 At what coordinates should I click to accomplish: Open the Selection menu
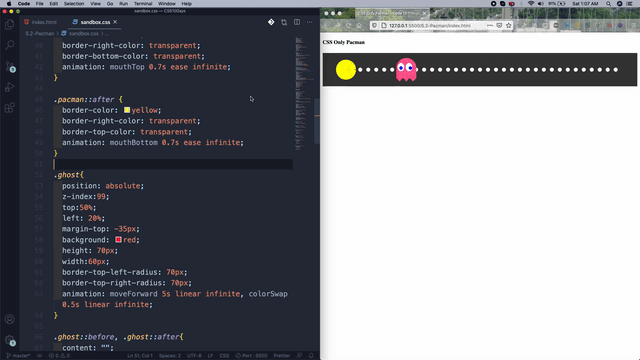[x=74, y=4]
